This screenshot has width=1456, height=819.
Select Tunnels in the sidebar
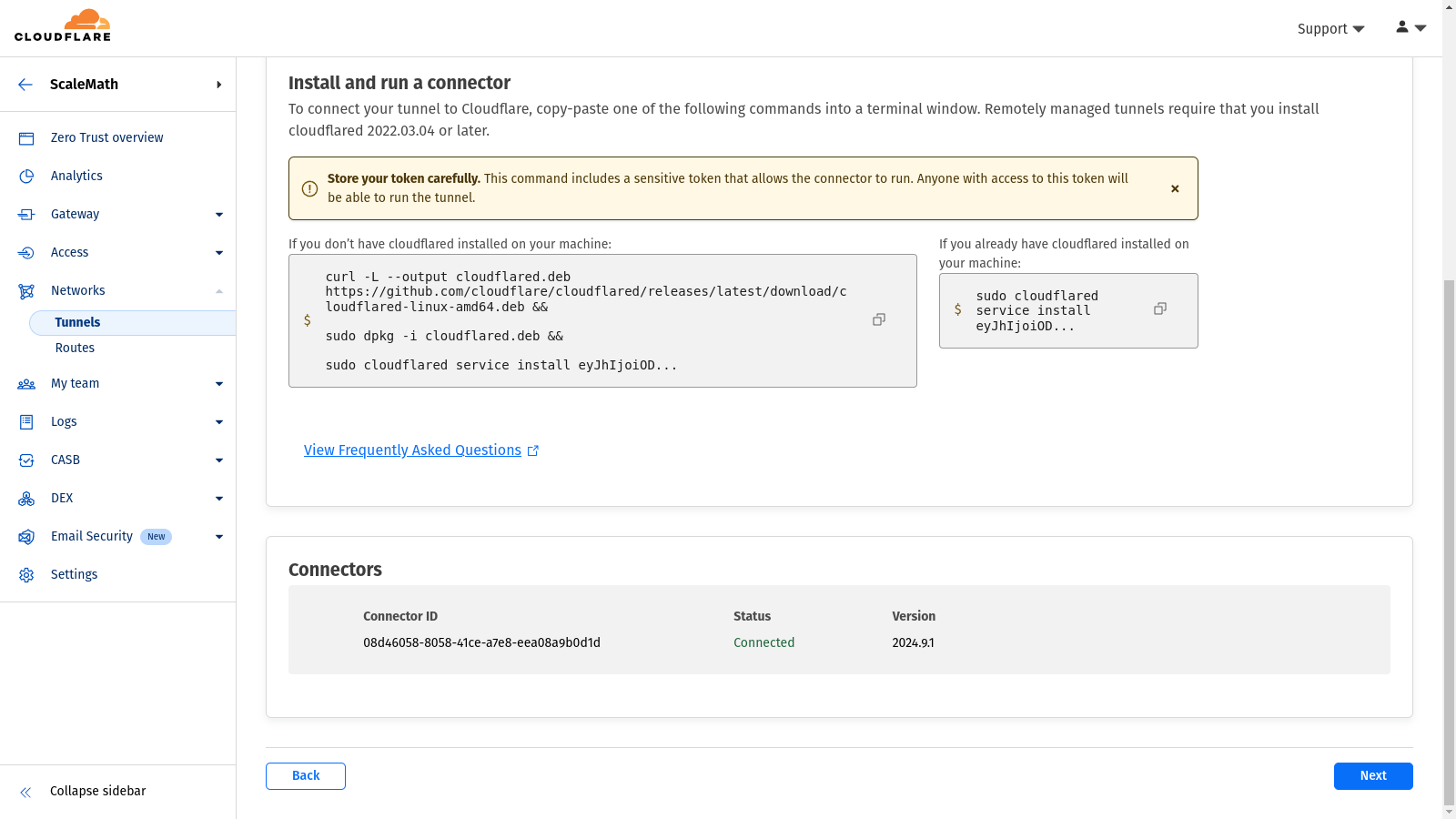(x=78, y=322)
